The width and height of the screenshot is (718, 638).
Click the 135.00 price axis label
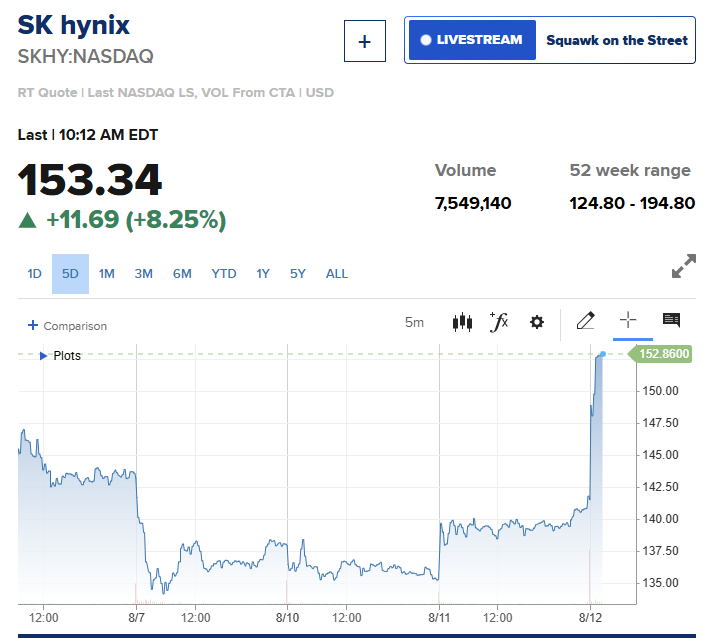point(660,583)
